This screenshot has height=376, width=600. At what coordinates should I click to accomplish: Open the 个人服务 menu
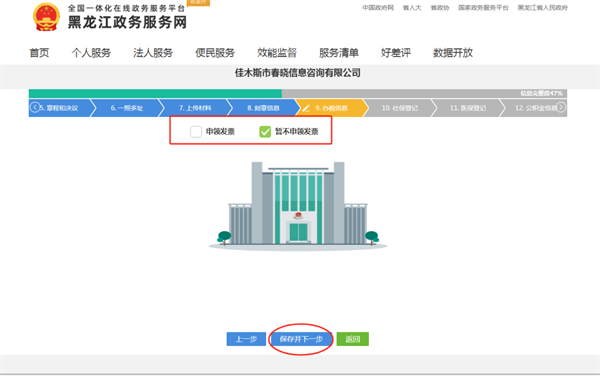tap(91, 53)
